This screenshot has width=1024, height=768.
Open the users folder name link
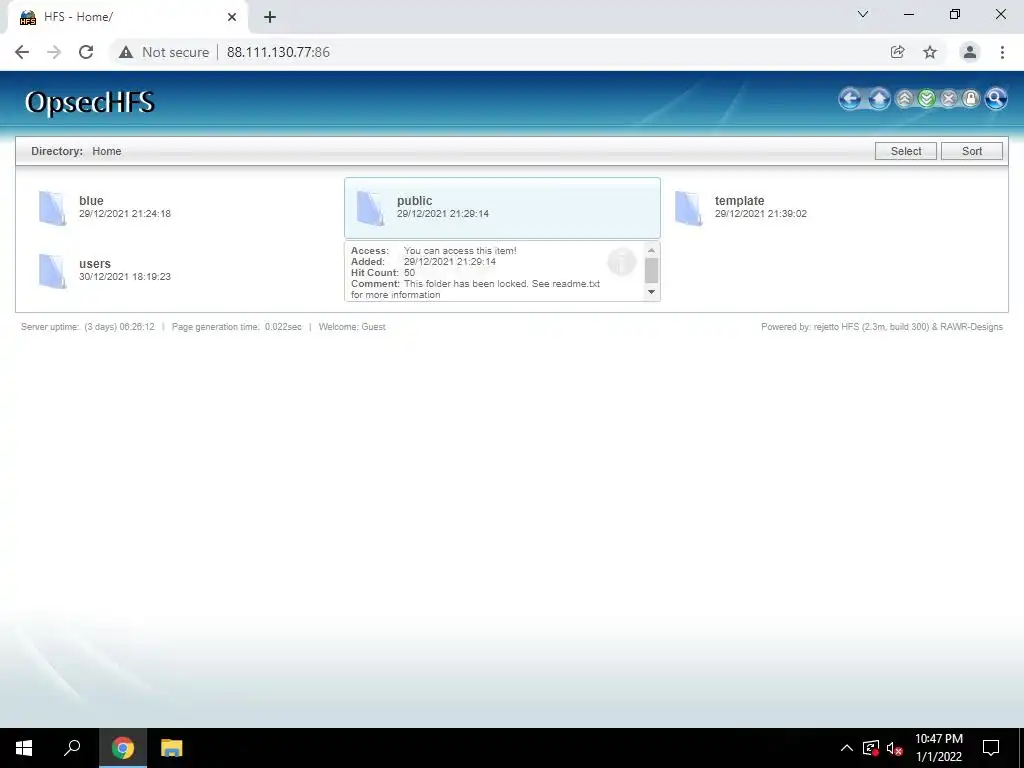coord(95,264)
